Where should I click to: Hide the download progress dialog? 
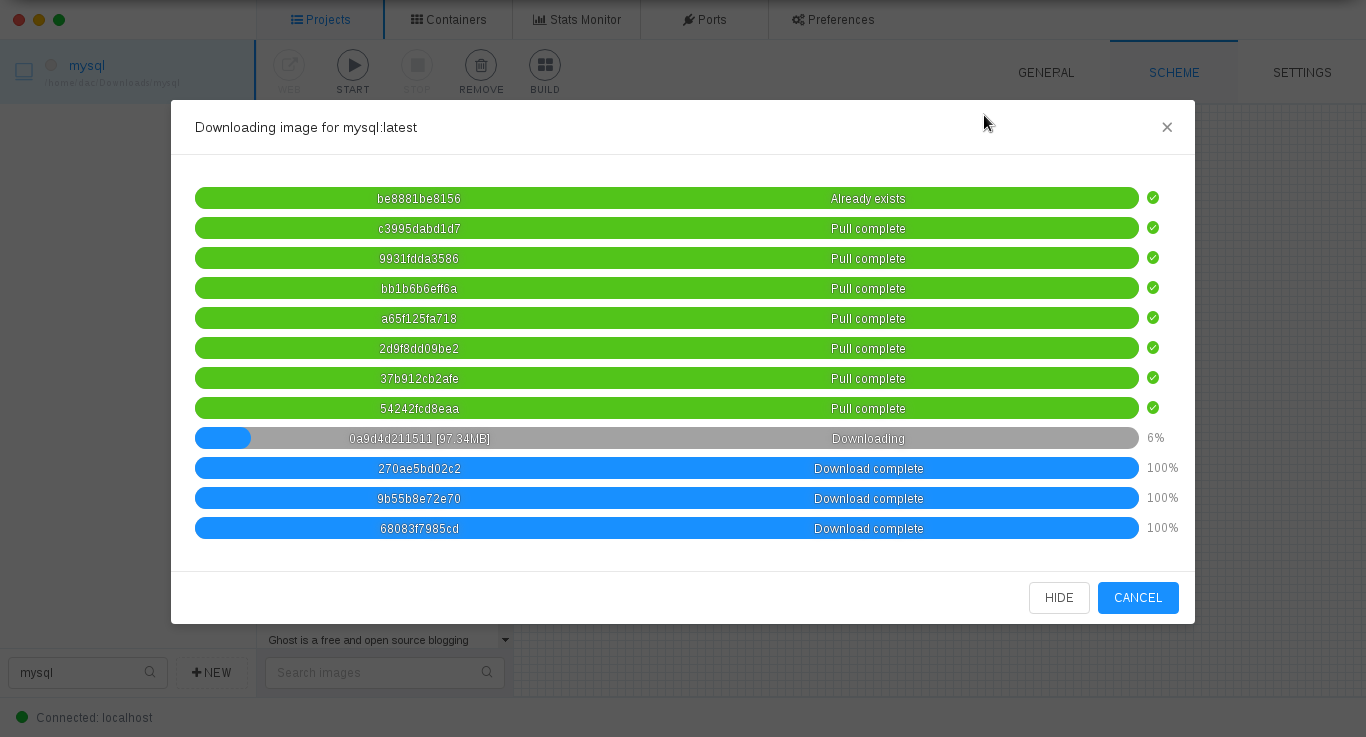(1059, 598)
